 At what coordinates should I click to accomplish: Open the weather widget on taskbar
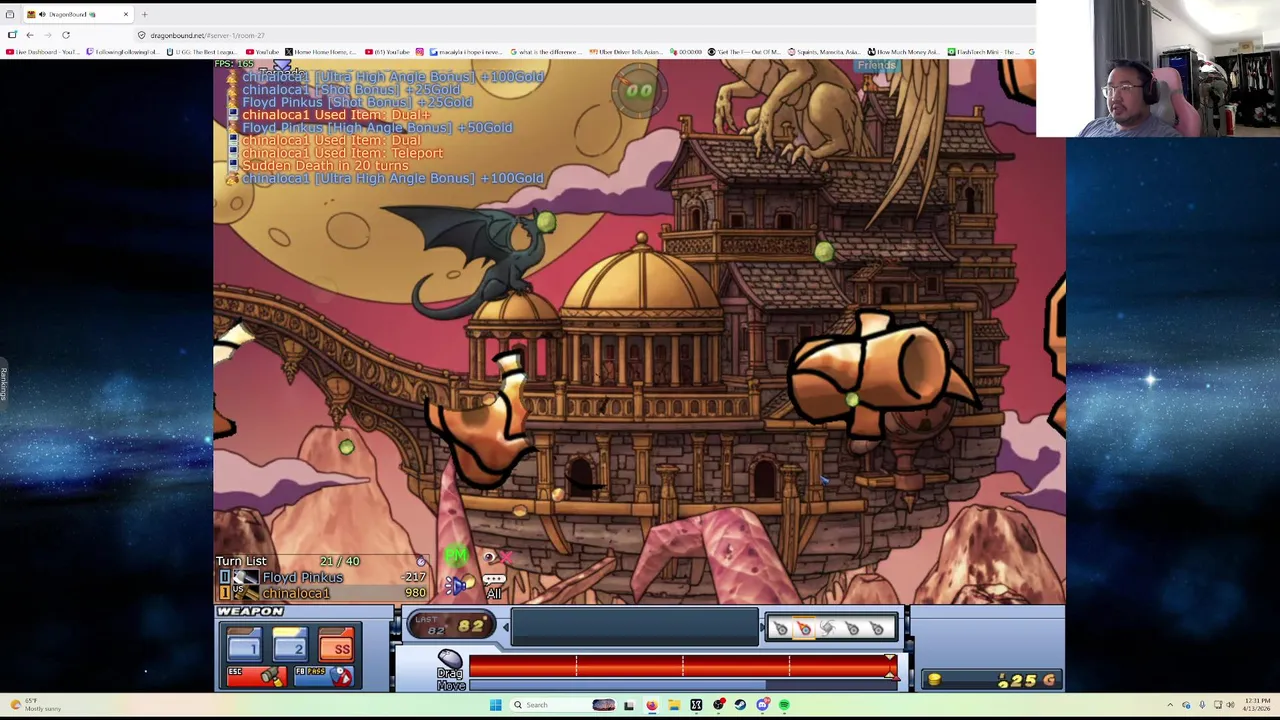coord(35,705)
